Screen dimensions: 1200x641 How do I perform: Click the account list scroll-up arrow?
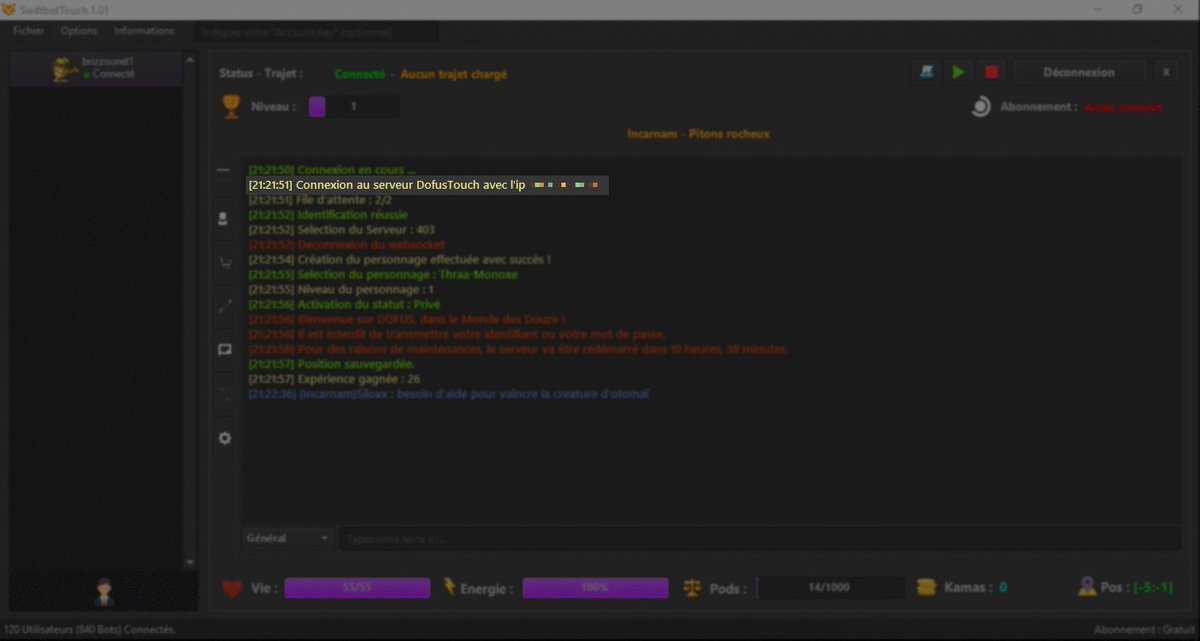click(x=189, y=60)
